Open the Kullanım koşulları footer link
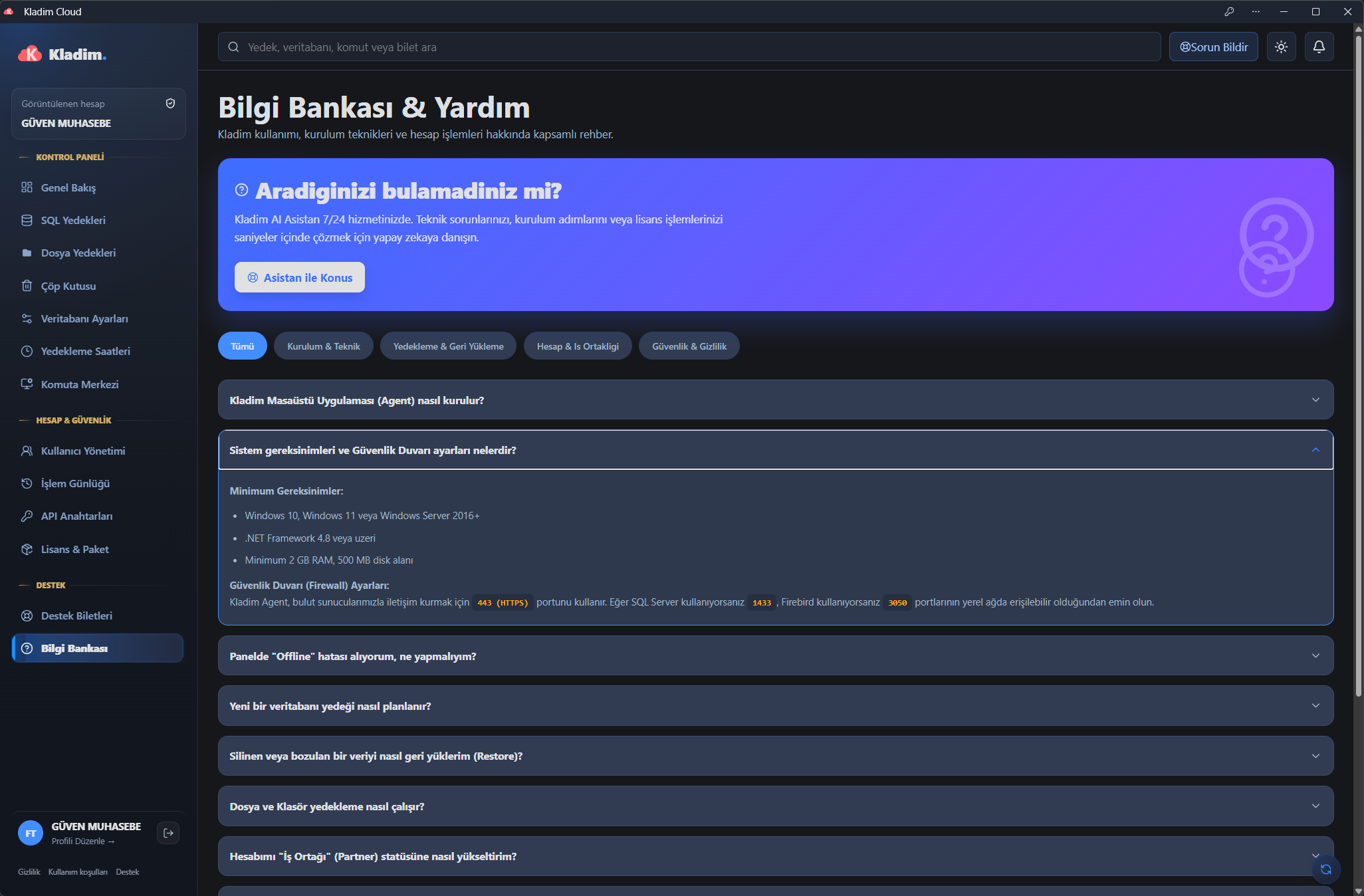 (78, 871)
